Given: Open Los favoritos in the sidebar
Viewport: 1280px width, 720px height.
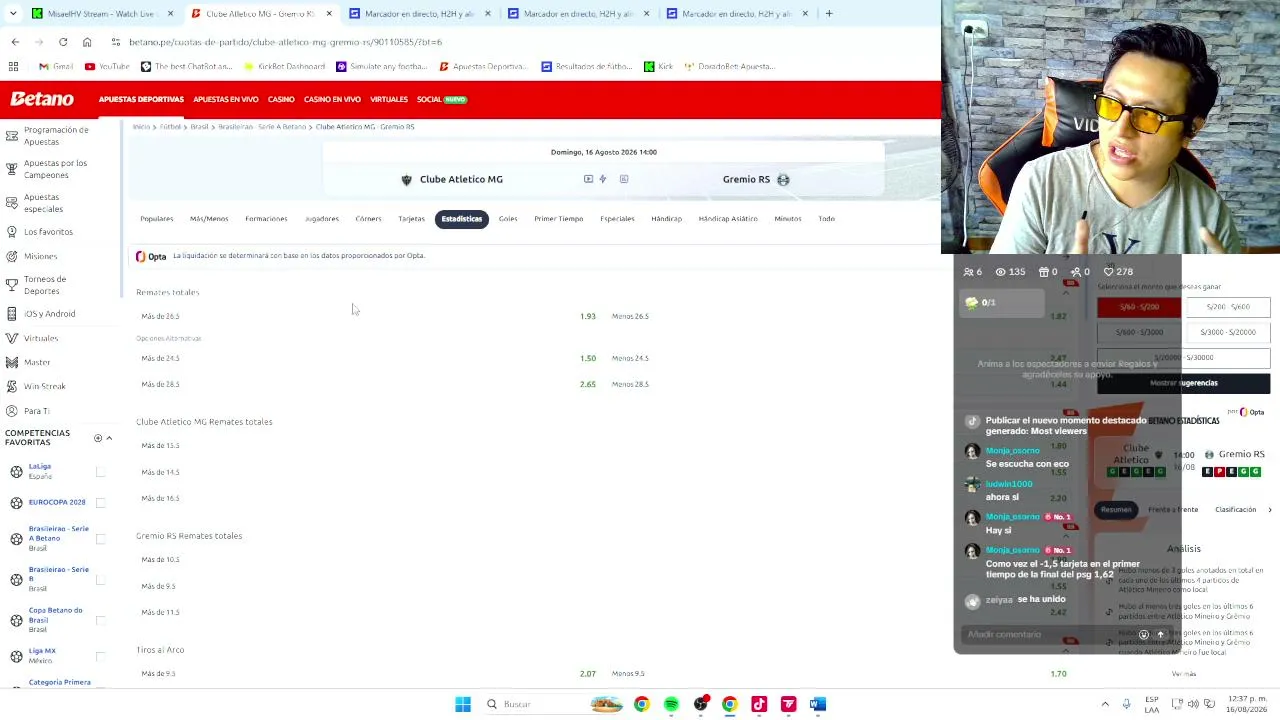Looking at the screenshot, I should 48,232.
